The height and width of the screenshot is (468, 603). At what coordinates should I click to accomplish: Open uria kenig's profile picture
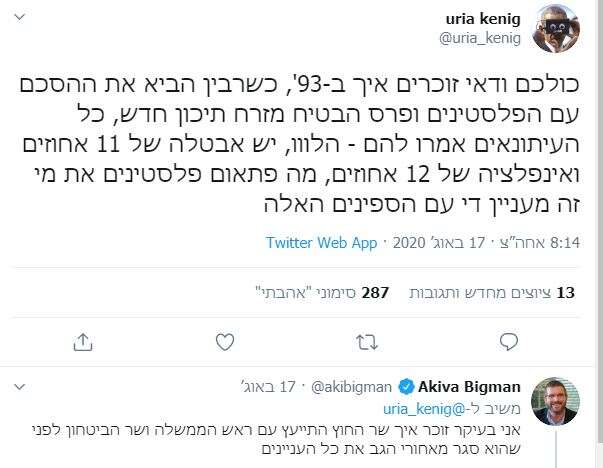click(557, 28)
